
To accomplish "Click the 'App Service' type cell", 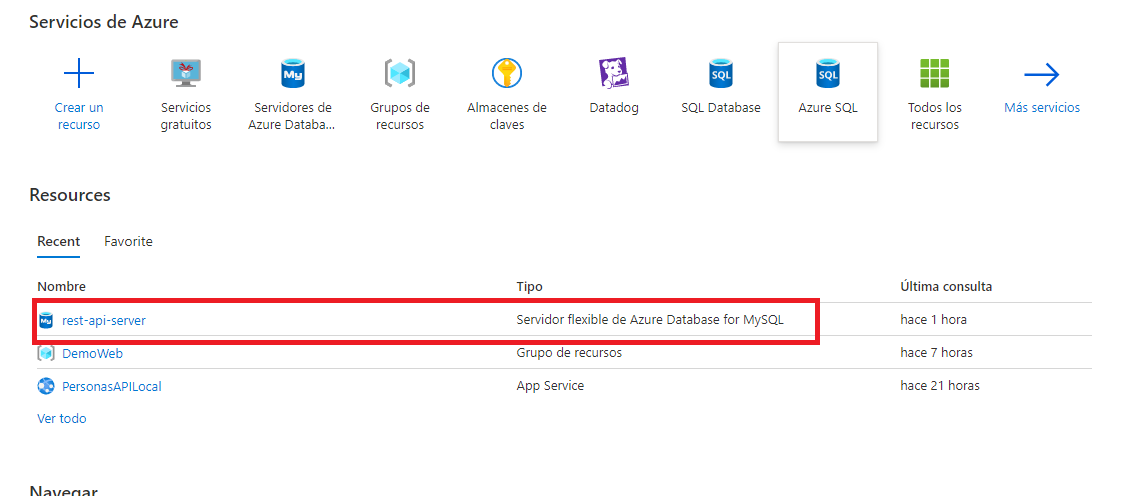I will click(x=550, y=386).
